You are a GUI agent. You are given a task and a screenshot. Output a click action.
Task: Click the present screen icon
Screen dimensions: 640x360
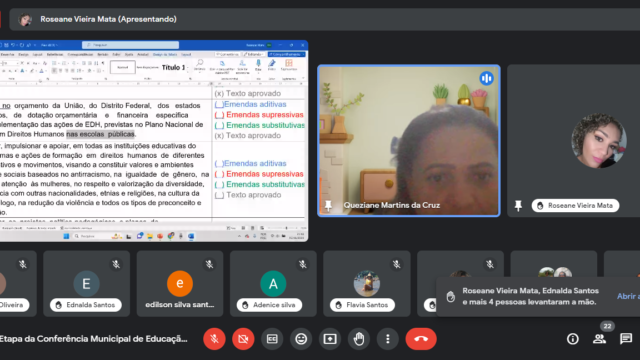[x=330, y=339]
